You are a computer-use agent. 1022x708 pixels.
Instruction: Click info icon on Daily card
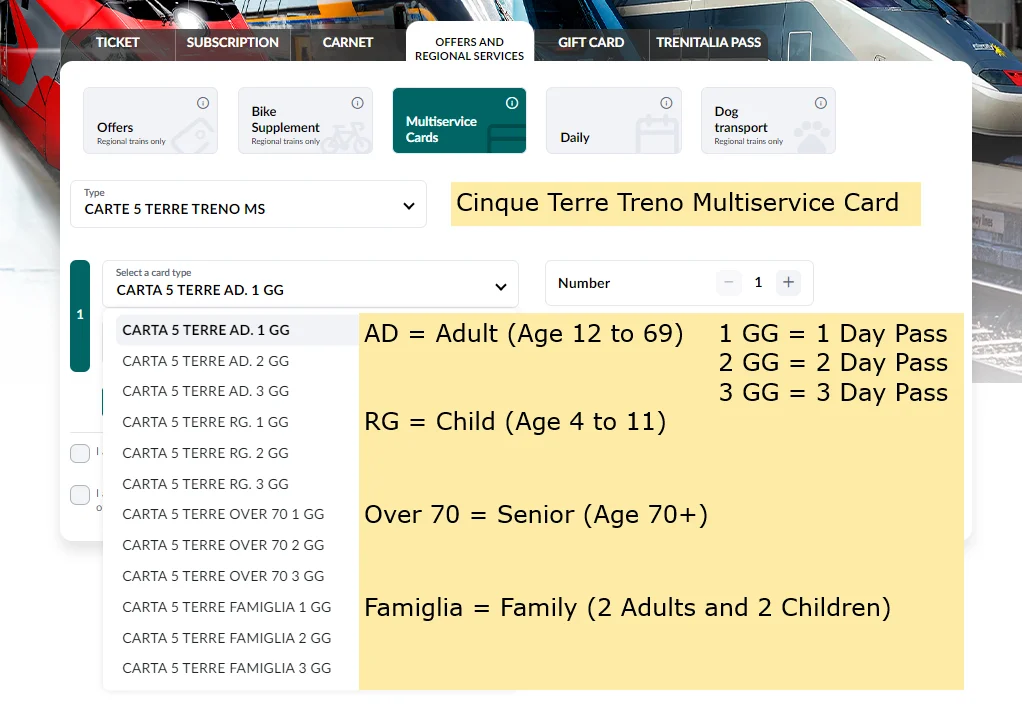[667, 103]
